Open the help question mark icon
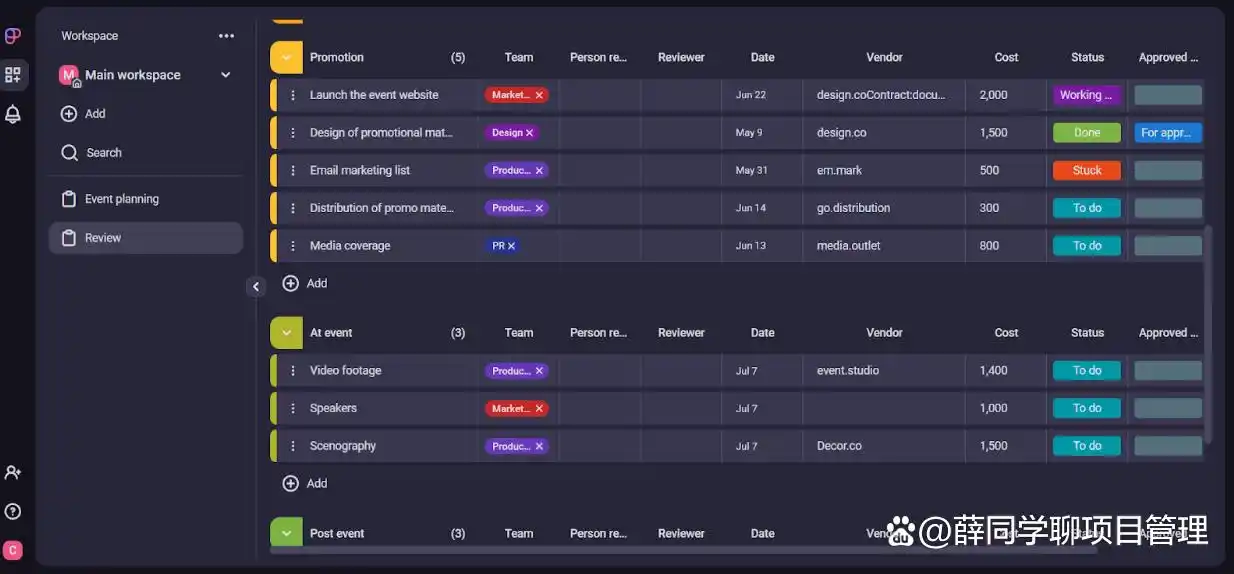1234x574 pixels. click(x=13, y=511)
